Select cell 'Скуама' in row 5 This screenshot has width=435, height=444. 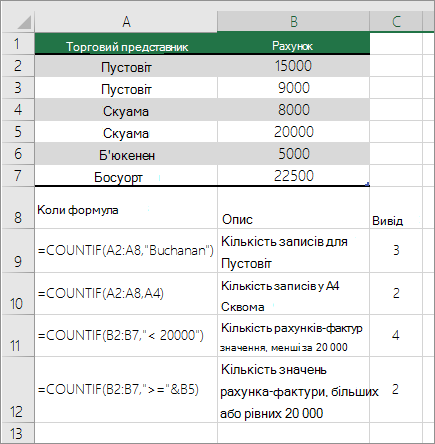(126, 132)
